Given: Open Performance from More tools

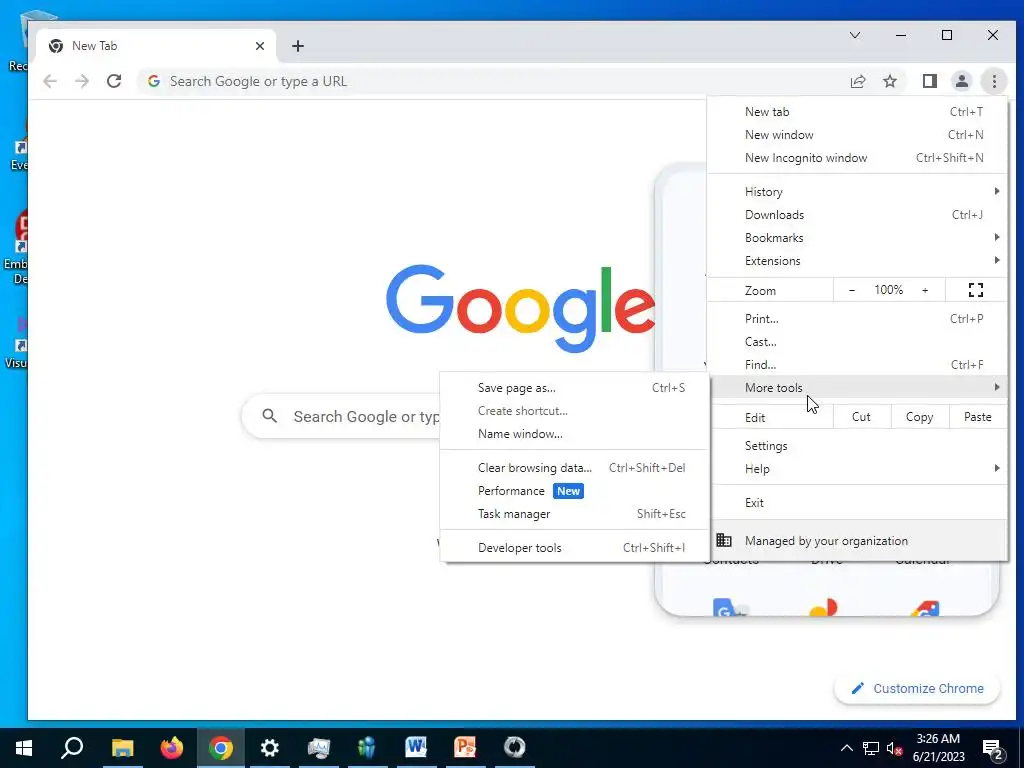Looking at the screenshot, I should point(574,490).
